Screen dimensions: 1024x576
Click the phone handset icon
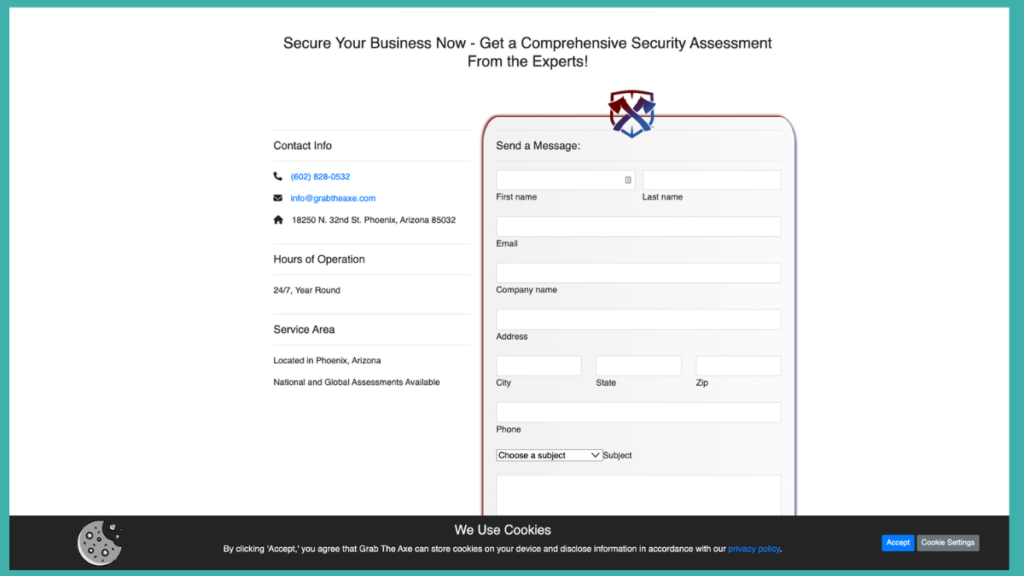(278, 176)
